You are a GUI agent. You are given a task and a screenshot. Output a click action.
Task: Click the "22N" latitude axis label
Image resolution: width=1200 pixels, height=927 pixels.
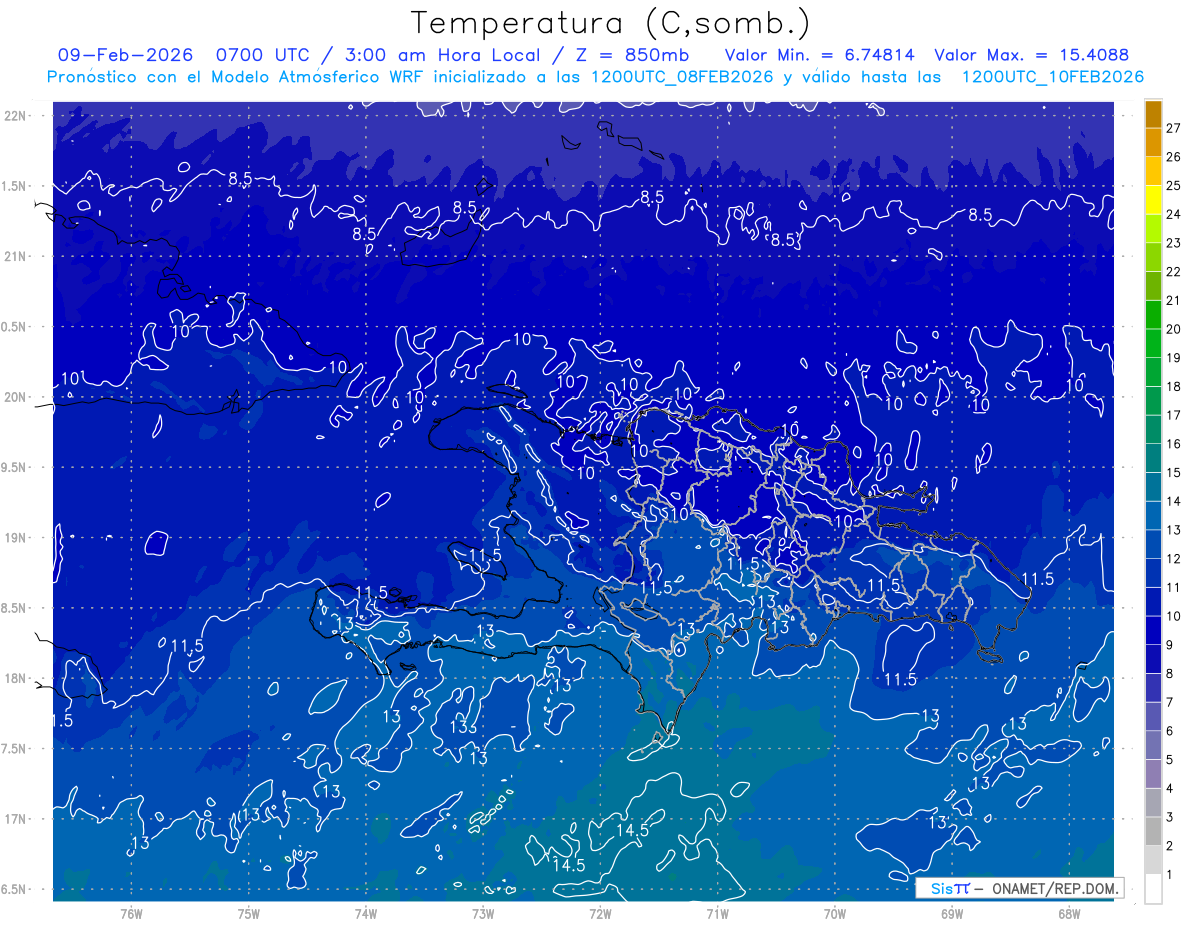[x=16, y=116]
